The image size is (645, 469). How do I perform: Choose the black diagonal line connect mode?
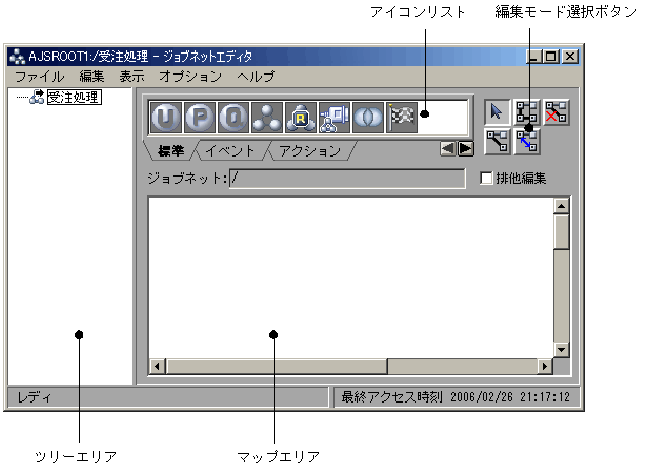(x=497, y=141)
